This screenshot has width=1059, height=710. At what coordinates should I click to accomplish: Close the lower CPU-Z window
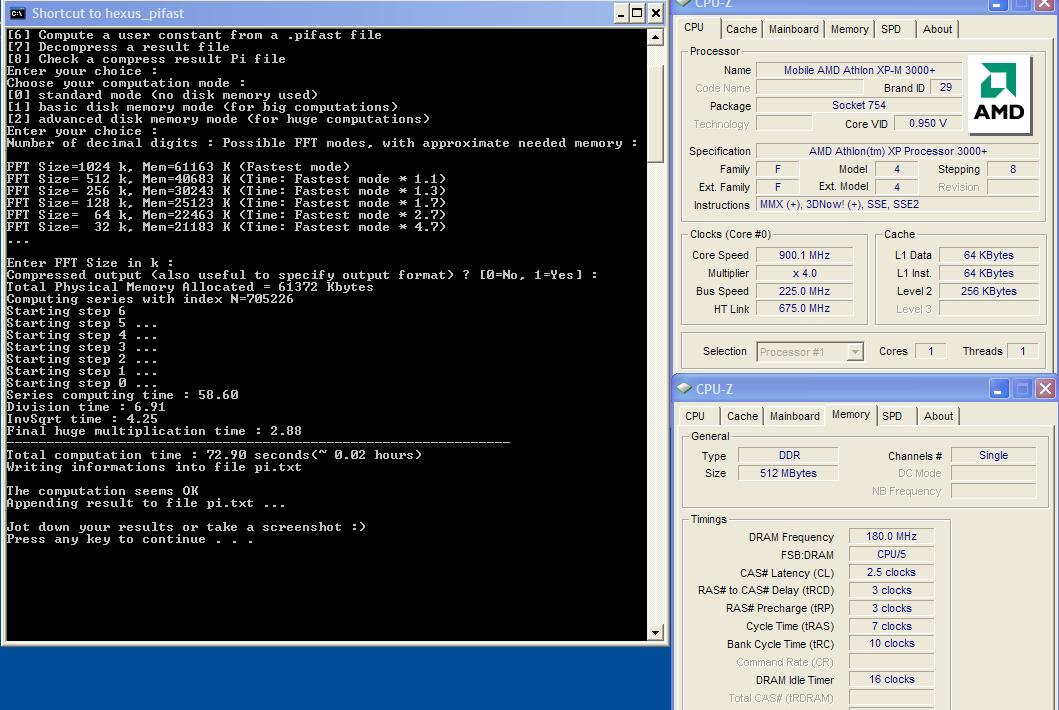[x=1045, y=388]
